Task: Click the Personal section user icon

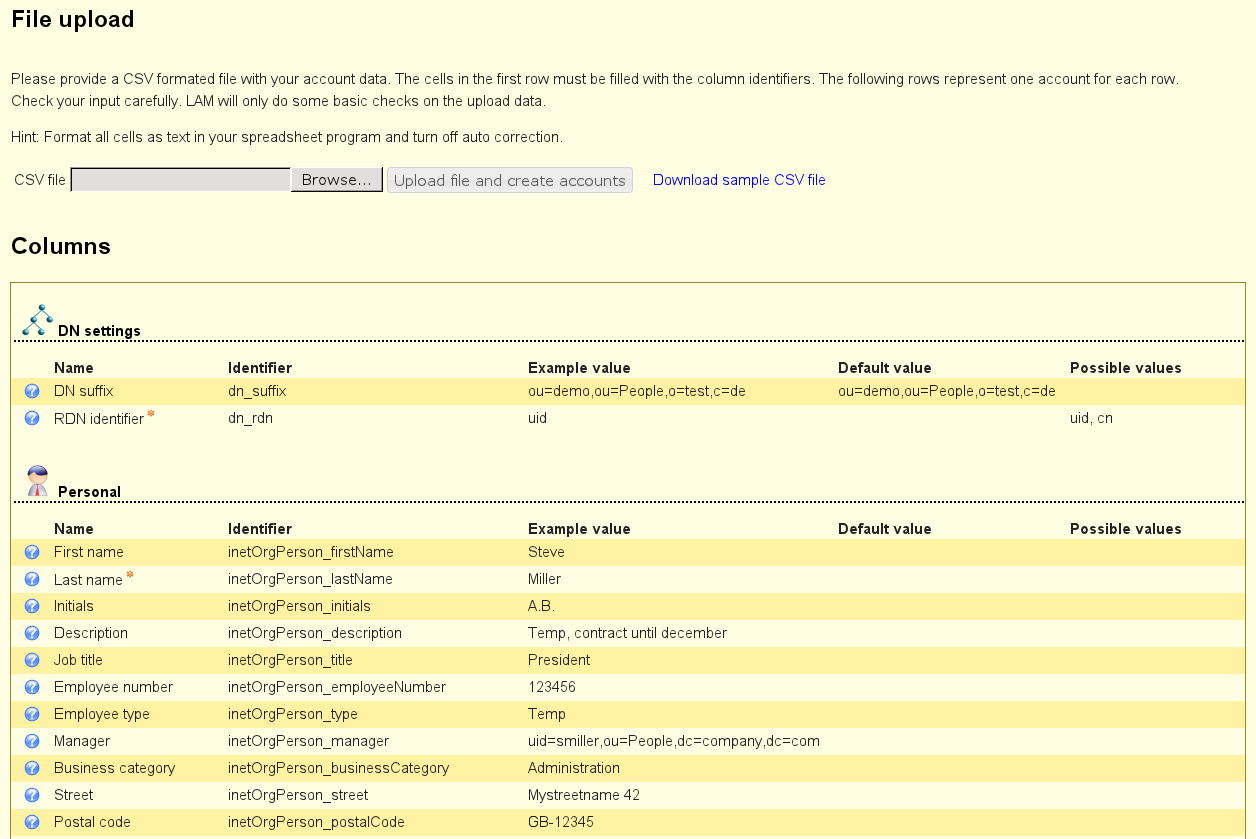Action: click(x=37, y=481)
